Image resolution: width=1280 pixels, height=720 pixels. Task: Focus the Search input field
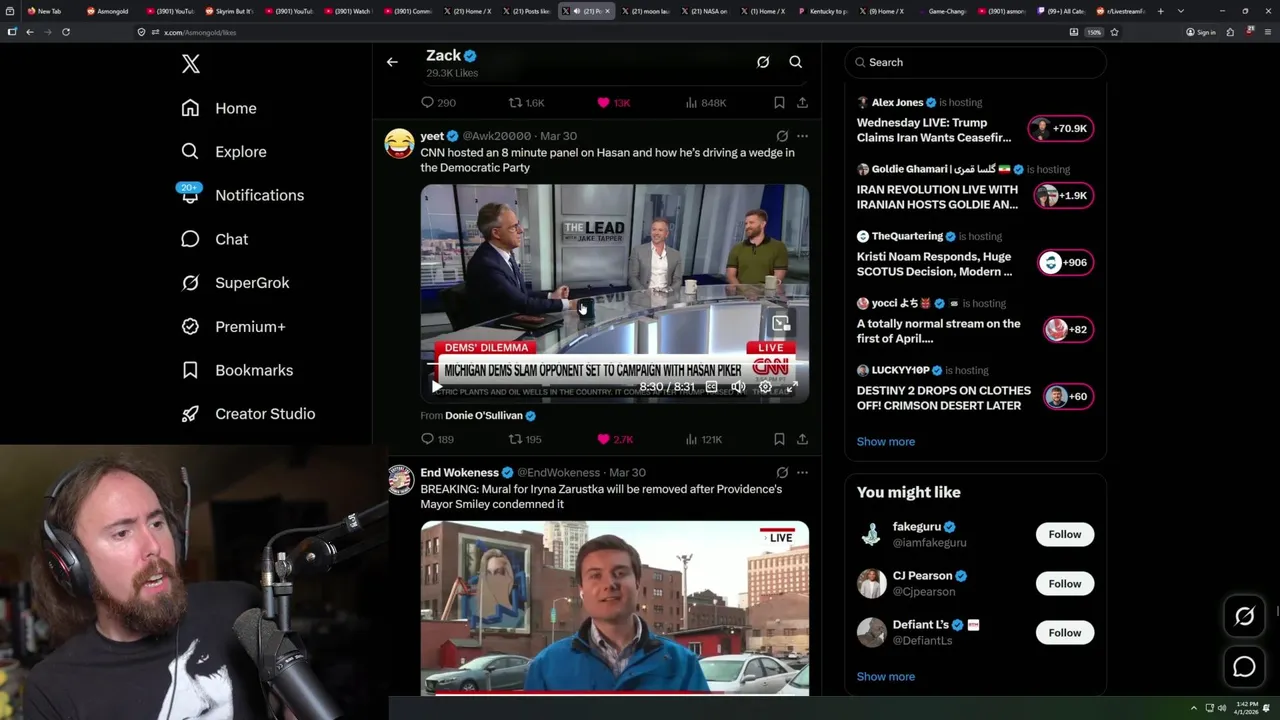tap(976, 62)
